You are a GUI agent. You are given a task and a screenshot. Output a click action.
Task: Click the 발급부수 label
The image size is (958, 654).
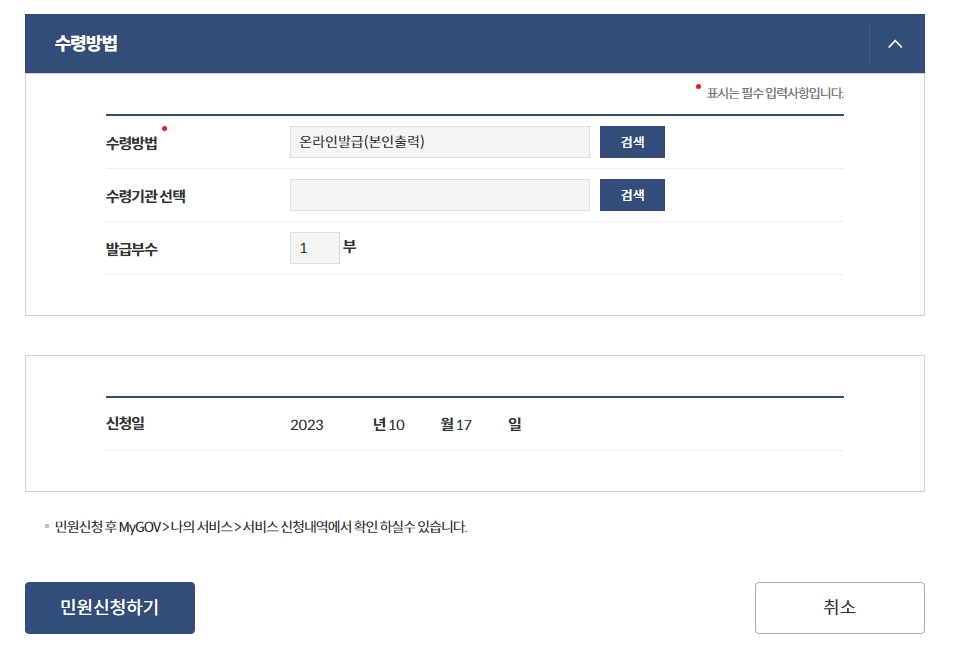coord(131,249)
